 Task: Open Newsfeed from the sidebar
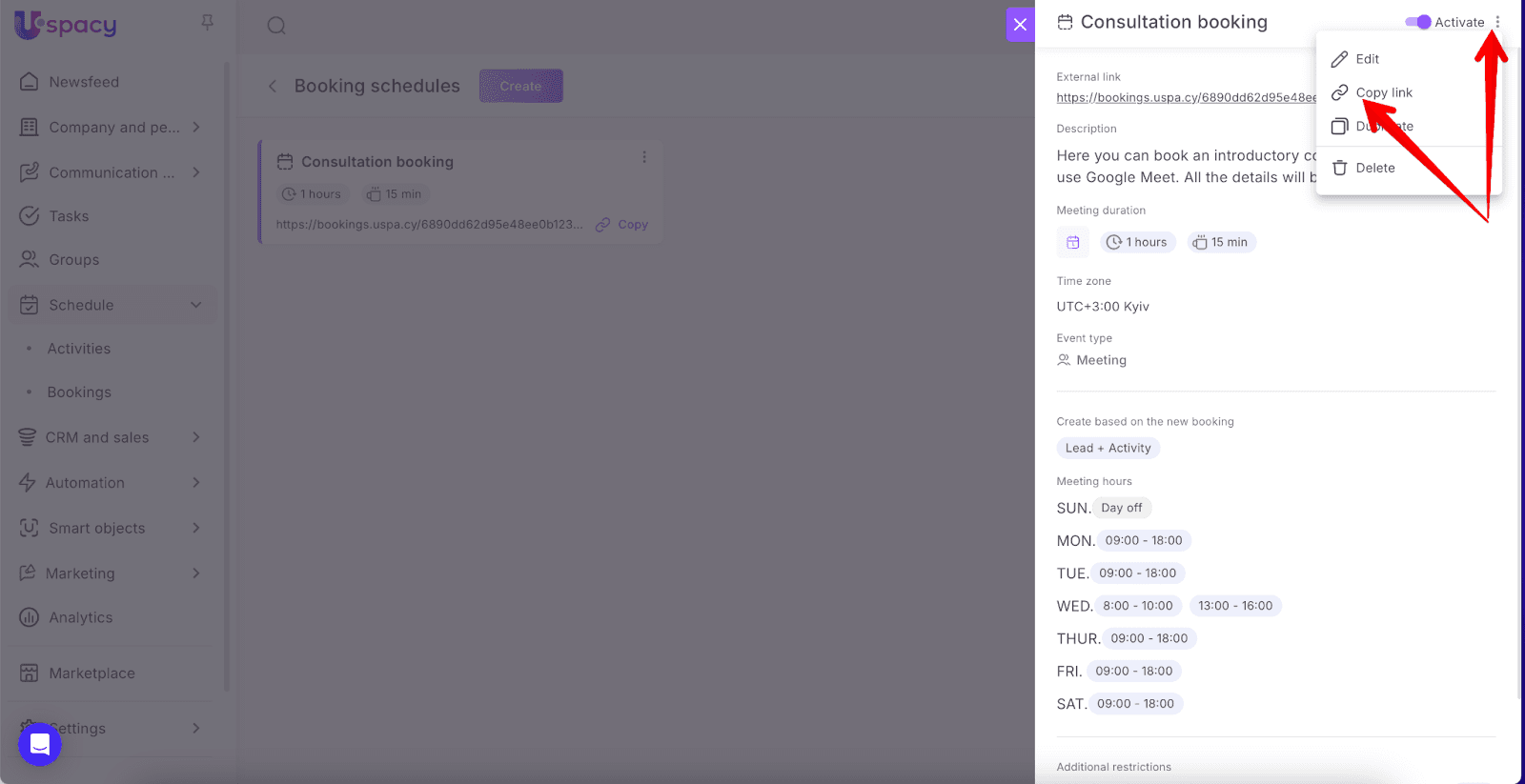click(x=84, y=82)
